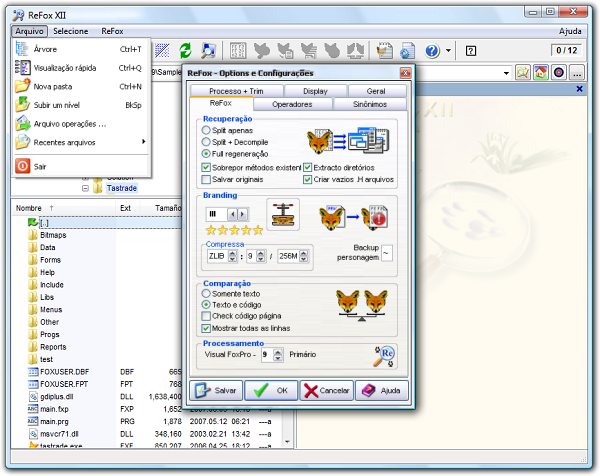Click the dialog's Ajuda button

click(x=382, y=390)
